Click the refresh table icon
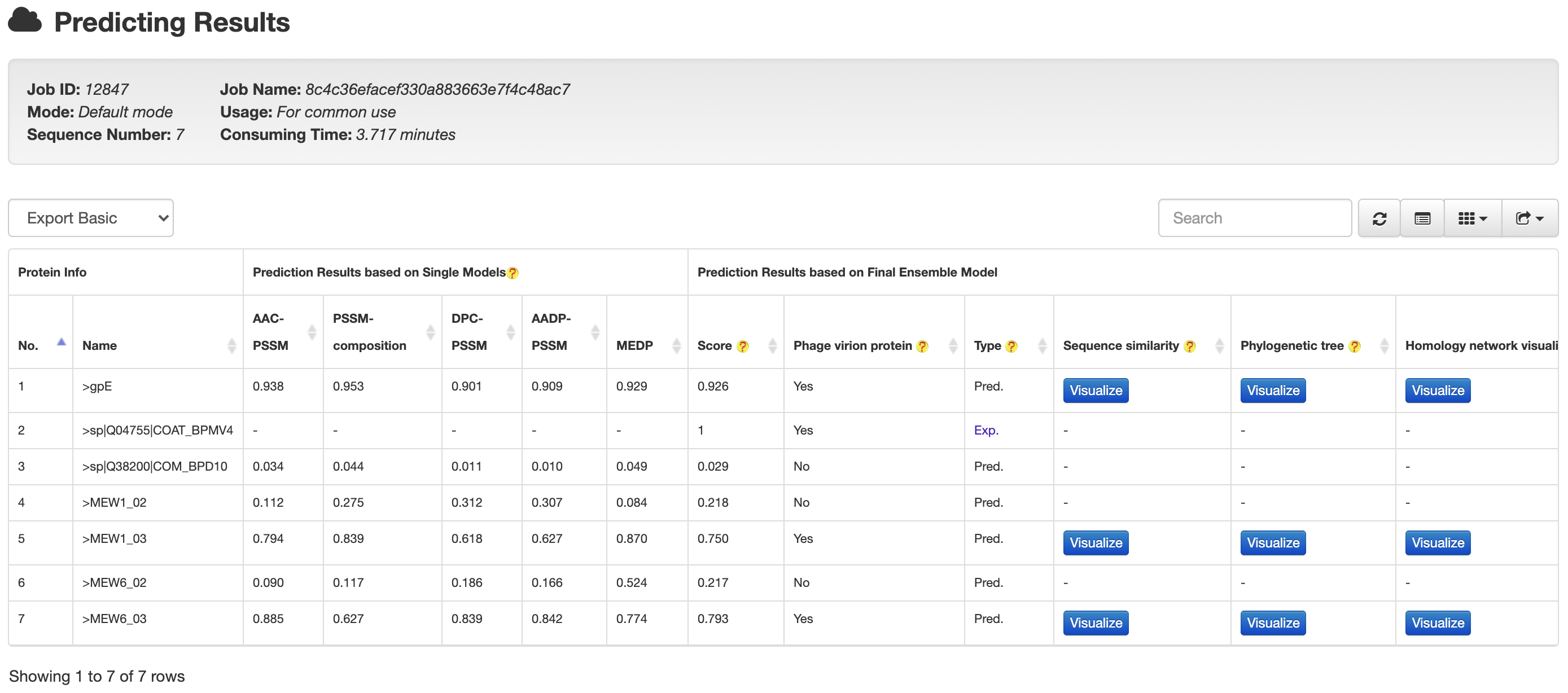 (1379, 218)
